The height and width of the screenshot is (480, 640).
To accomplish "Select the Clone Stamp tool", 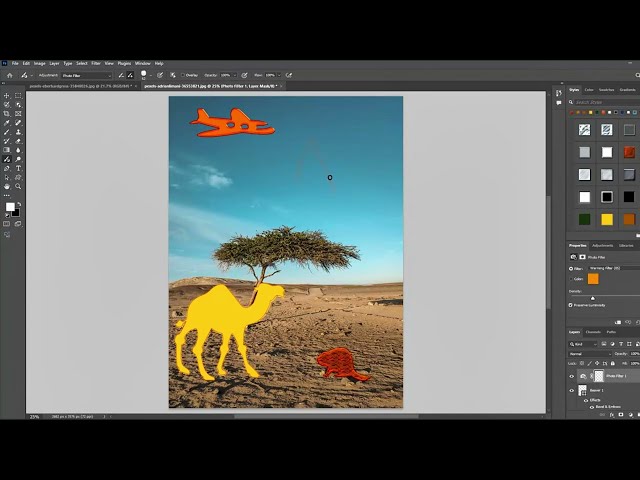I will pos(18,132).
